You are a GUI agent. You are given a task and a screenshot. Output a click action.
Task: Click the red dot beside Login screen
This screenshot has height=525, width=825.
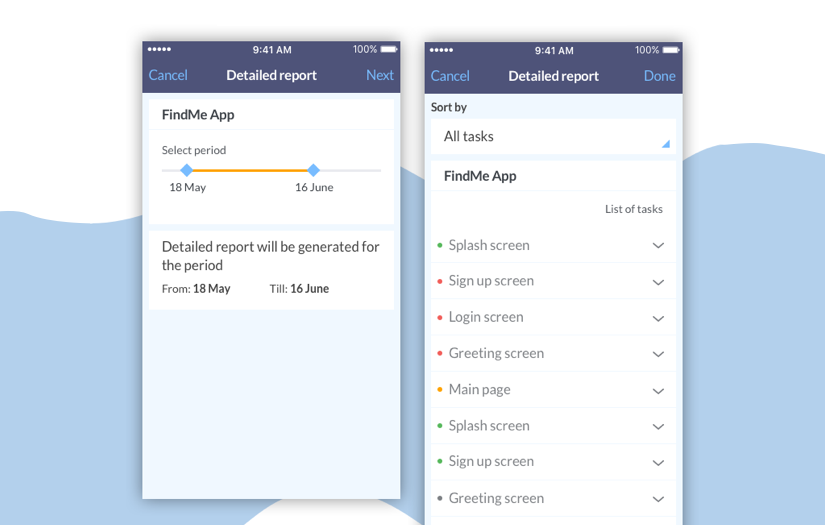click(x=440, y=317)
